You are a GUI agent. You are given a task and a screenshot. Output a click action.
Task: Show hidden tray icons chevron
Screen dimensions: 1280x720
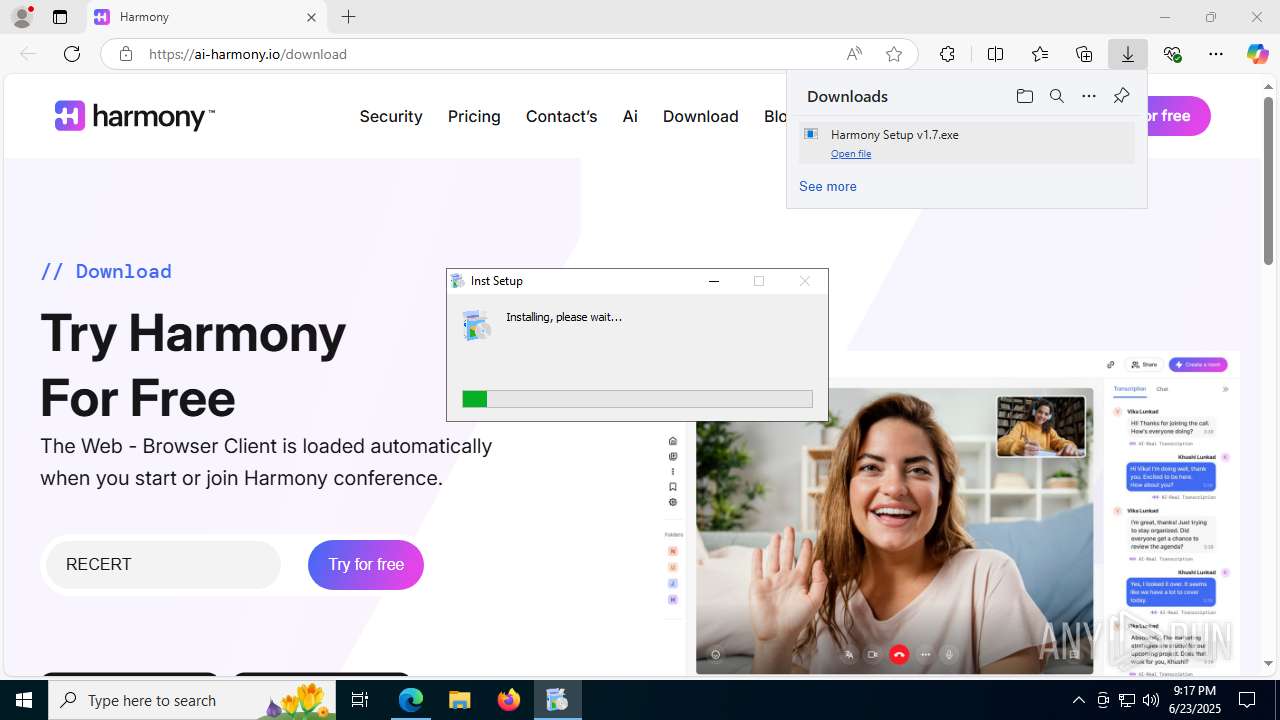1078,700
